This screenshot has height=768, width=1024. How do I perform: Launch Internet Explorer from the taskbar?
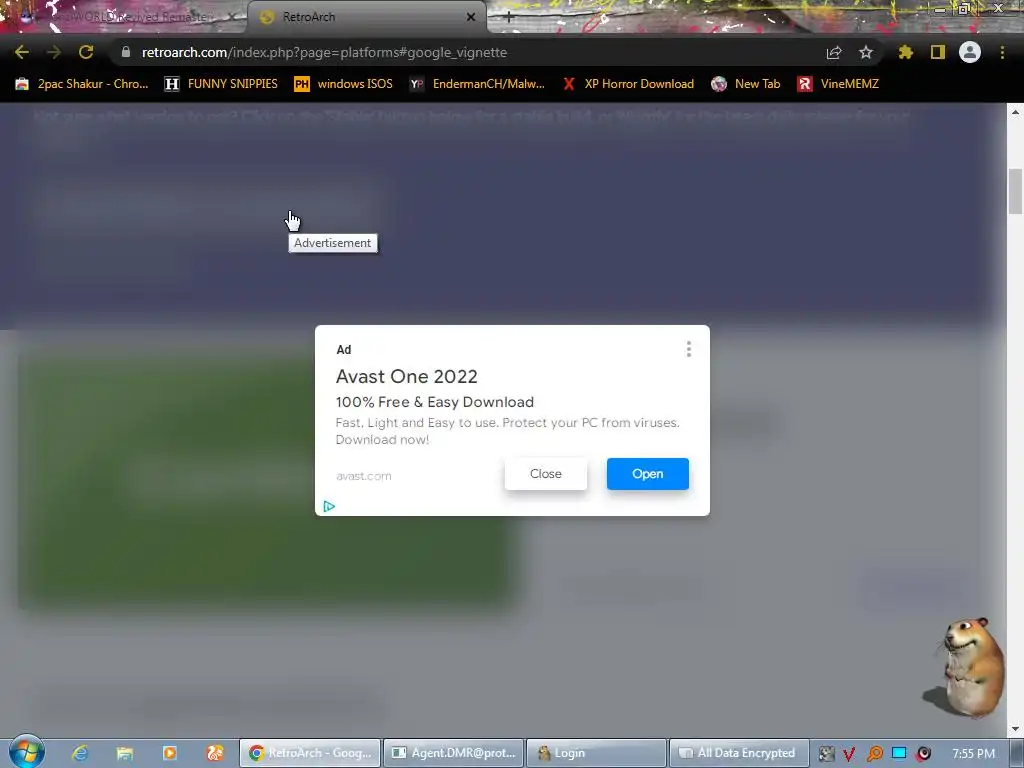point(80,753)
